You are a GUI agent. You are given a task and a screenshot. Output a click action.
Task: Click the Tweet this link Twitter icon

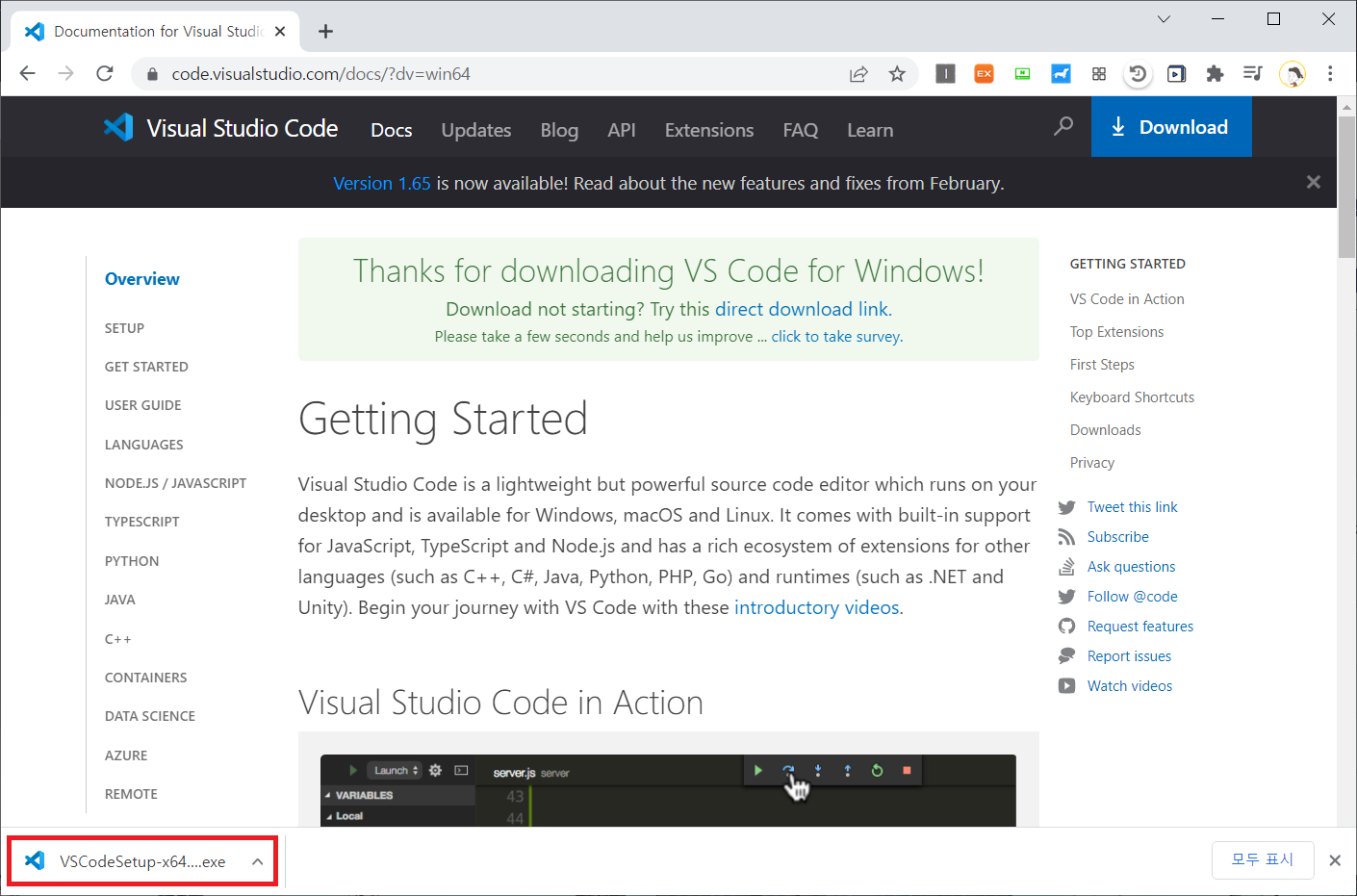(x=1066, y=507)
